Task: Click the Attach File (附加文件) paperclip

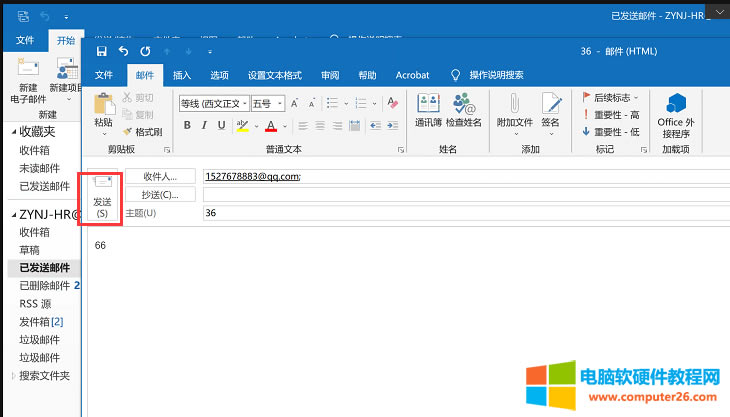Action: pyautogui.click(x=515, y=109)
